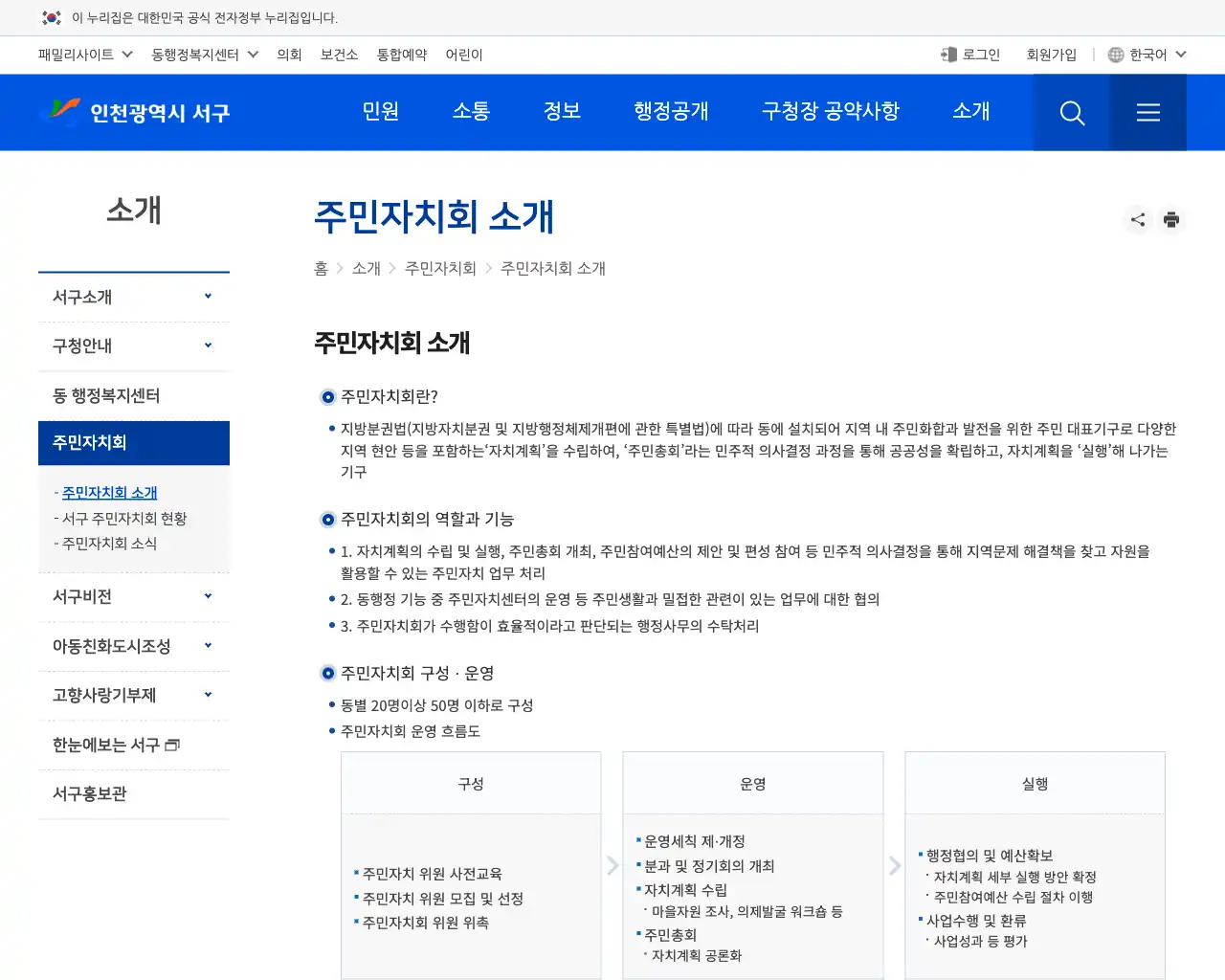Open the 동행정복지센터 dropdown
Screen dimensions: 1225x980
pyautogui.click(x=205, y=55)
